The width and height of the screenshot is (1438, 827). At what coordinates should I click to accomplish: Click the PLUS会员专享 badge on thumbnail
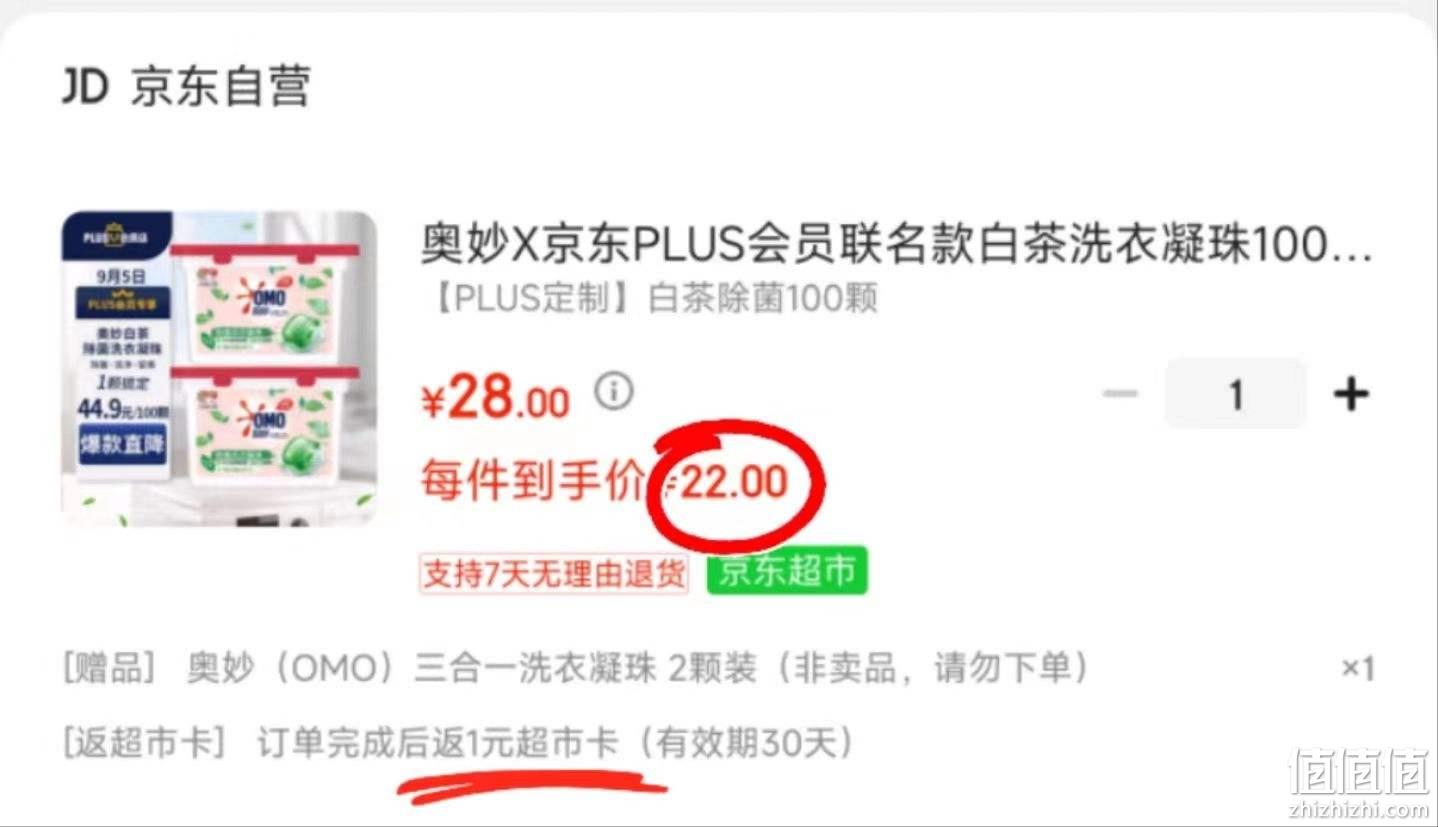click(x=122, y=303)
